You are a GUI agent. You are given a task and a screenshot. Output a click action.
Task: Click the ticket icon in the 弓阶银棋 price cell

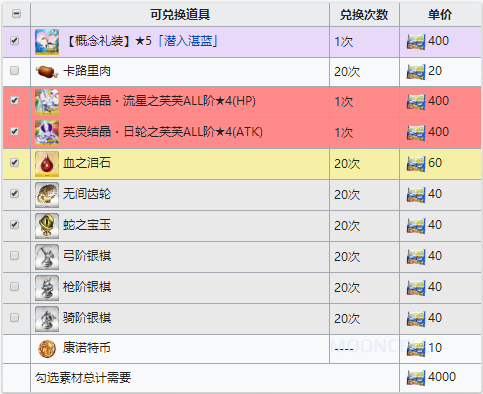(x=416, y=257)
